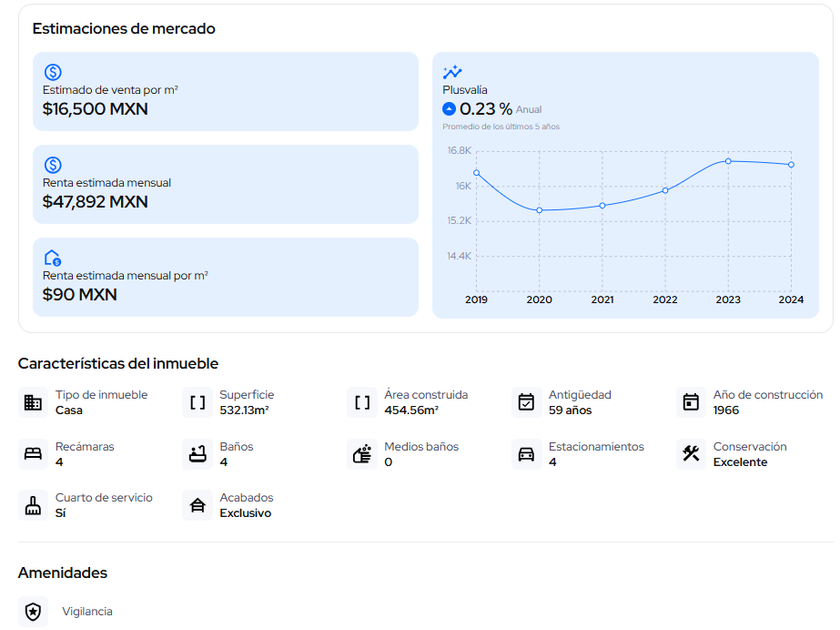The width and height of the screenshot is (840, 630).
Task: Click the Estimaciones de mercado heading
Action: pyautogui.click(x=123, y=29)
